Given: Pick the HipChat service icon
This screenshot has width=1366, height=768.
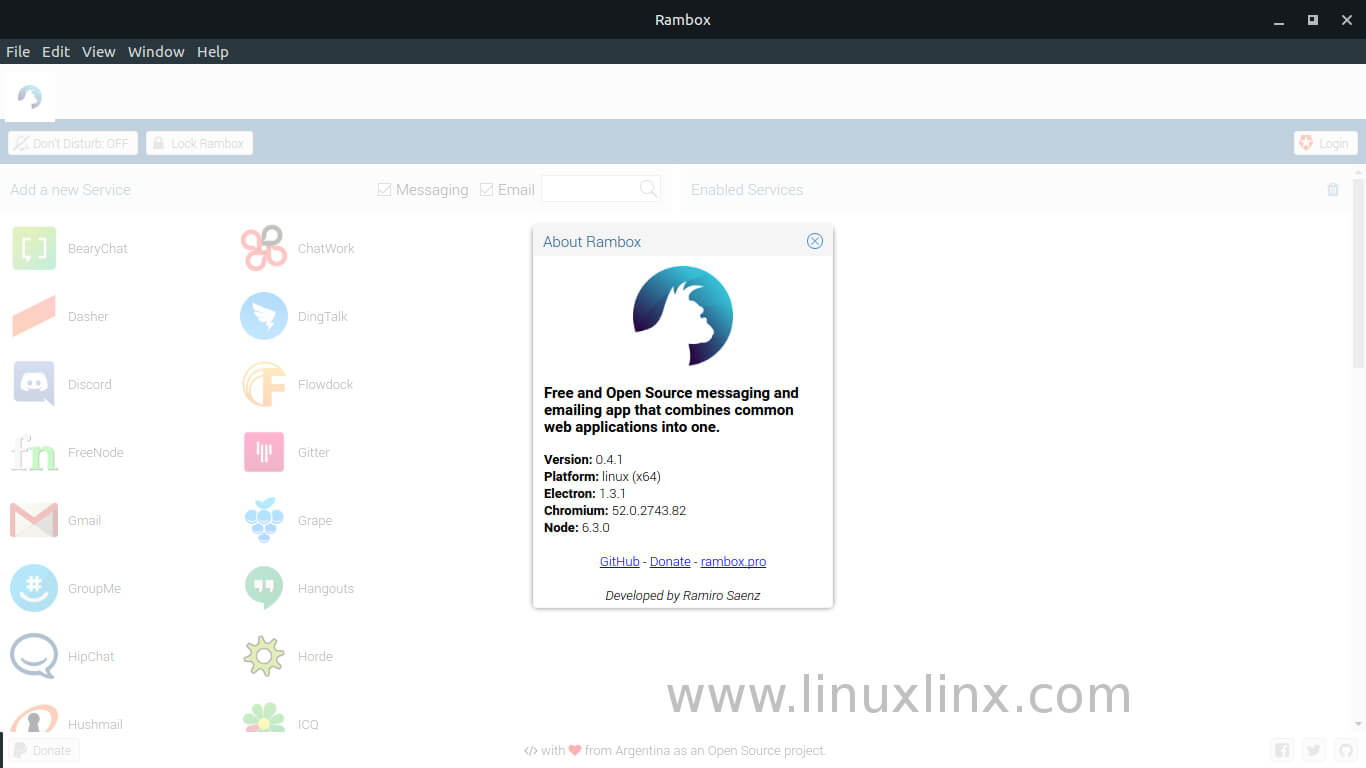Looking at the screenshot, I should 34,656.
